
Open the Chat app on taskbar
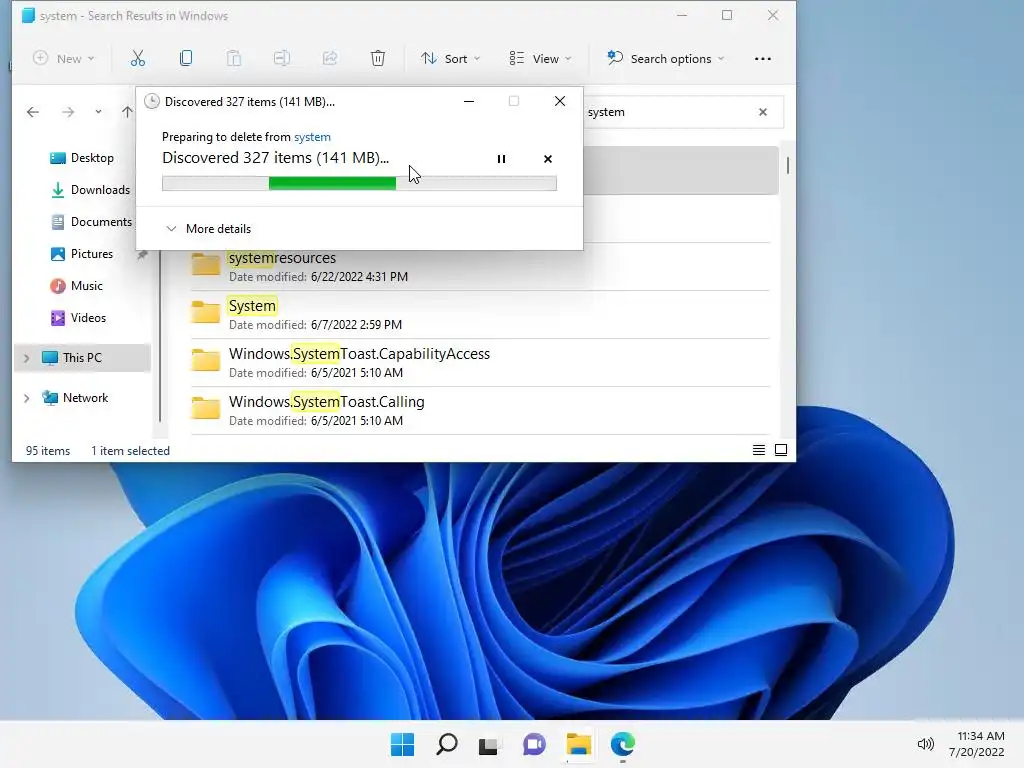coord(534,744)
